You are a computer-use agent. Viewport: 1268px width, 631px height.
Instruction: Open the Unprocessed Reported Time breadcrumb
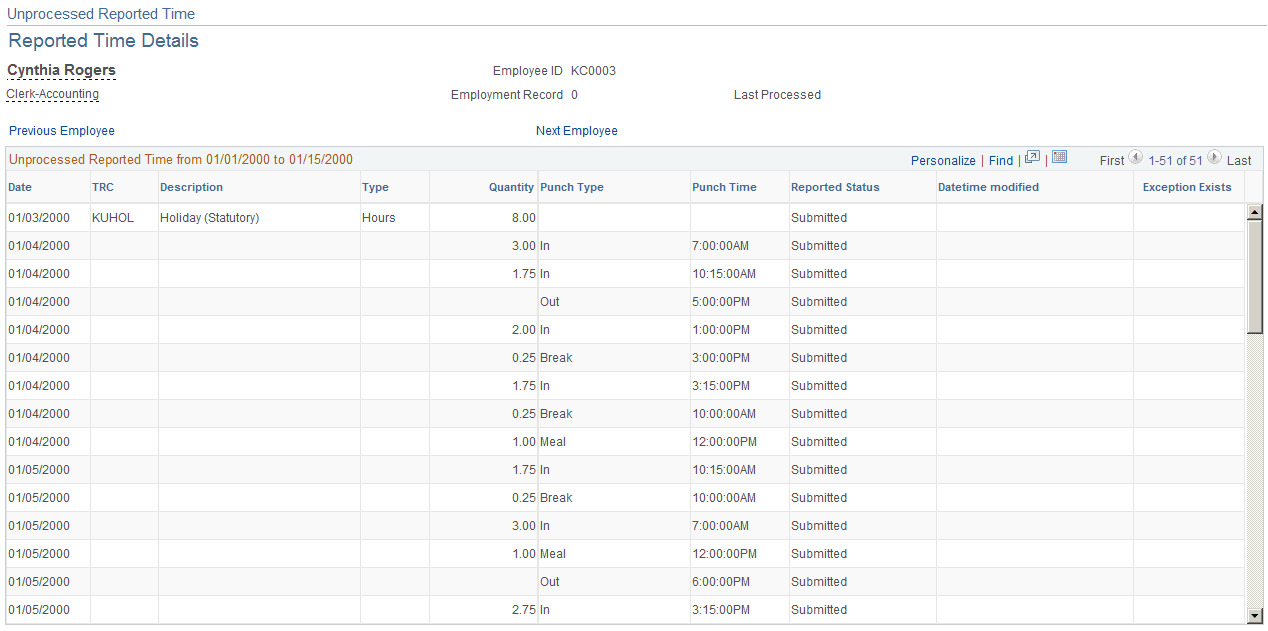100,13
